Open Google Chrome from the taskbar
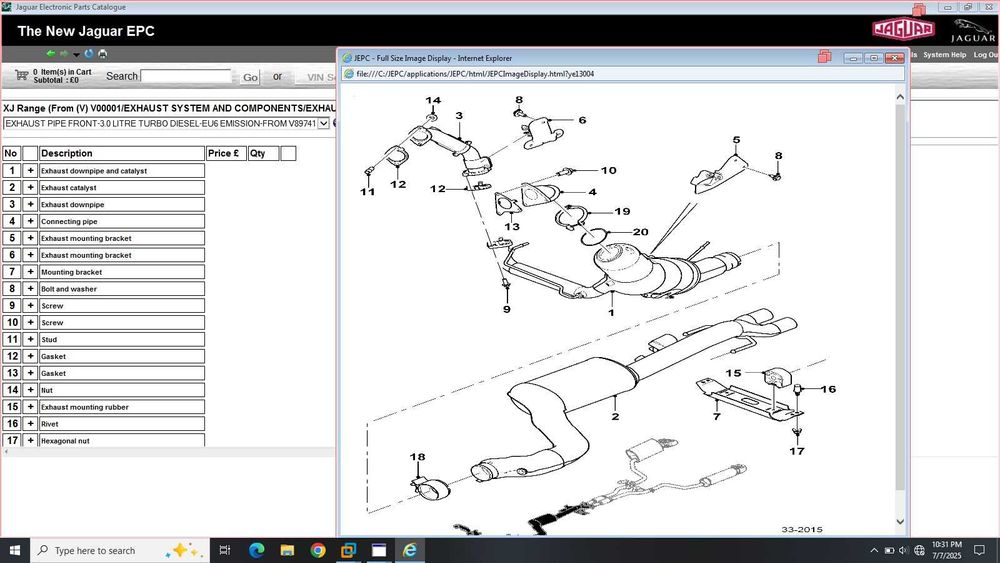The image size is (1000, 563). tap(317, 550)
